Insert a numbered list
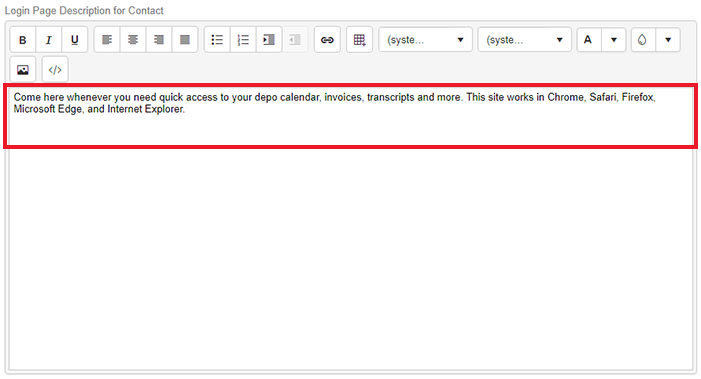Screen dimensions: 701x379 pos(243,40)
